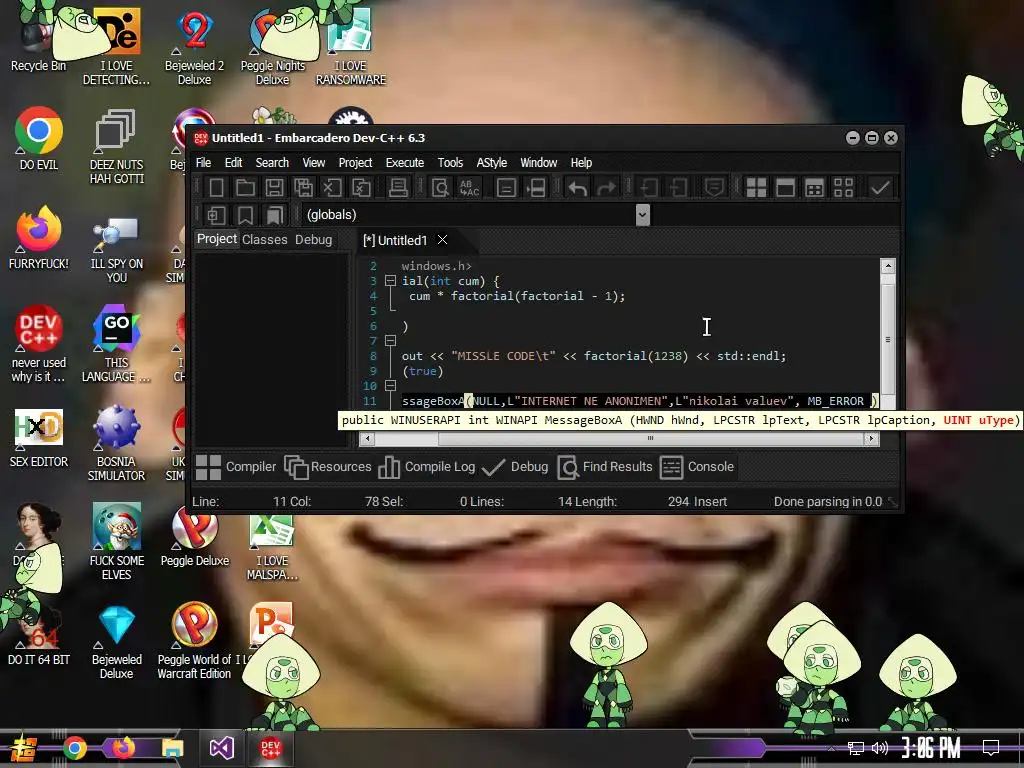Click the Save All icon
Viewport: 1024px width, 768px height.
(x=303, y=188)
